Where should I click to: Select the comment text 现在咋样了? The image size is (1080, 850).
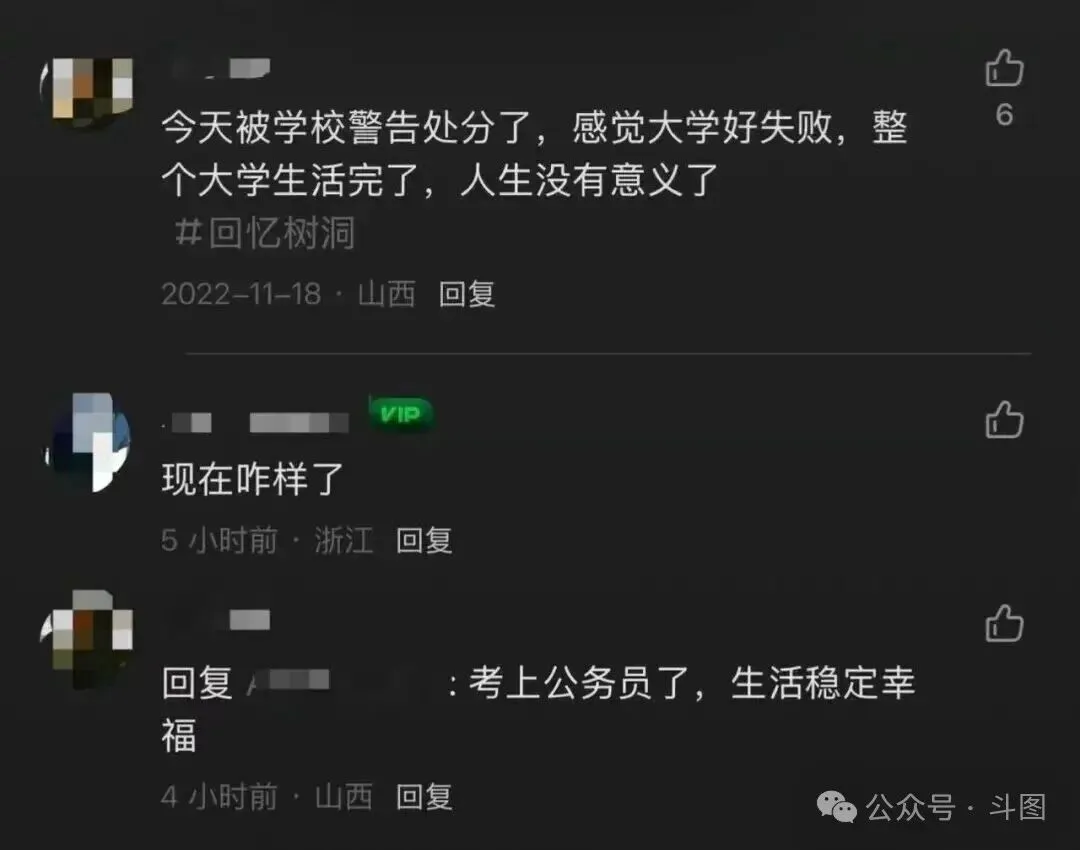click(x=253, y=479)
